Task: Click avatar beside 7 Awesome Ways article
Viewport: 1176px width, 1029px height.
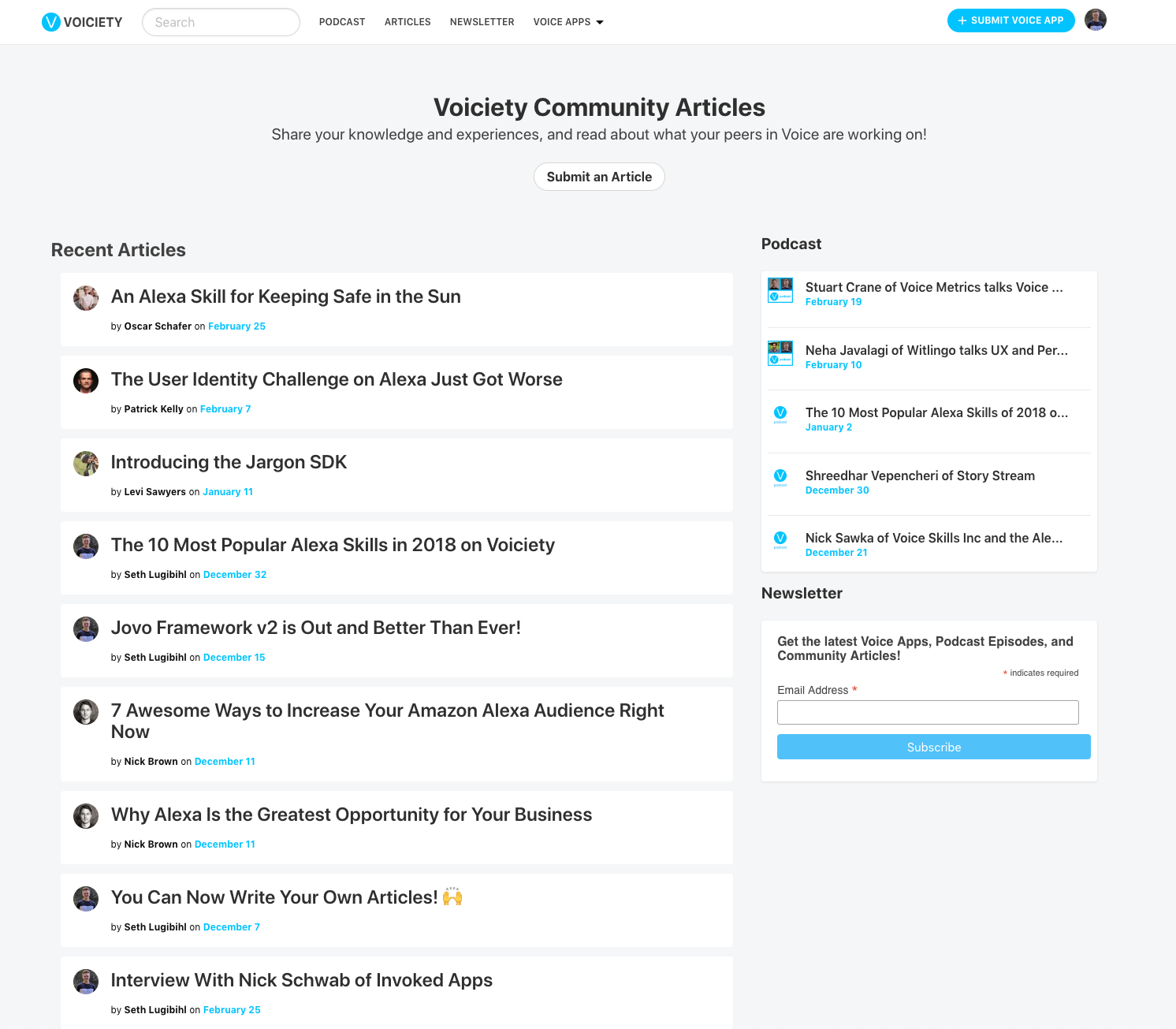Action: click(x=86, y=712)
